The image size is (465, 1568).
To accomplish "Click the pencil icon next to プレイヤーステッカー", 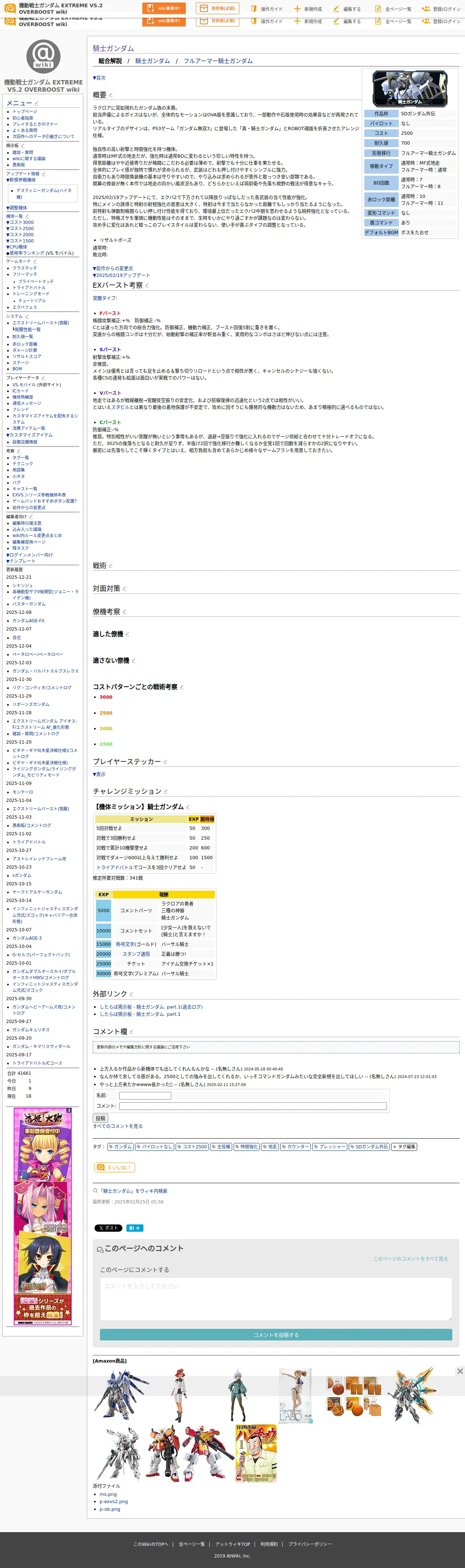I will [x=165, y=761].
